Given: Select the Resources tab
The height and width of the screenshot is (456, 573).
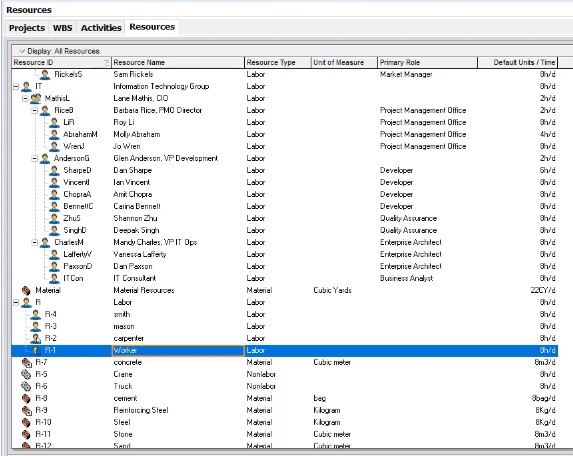Looking at the screenshot, I should (152, 27).
